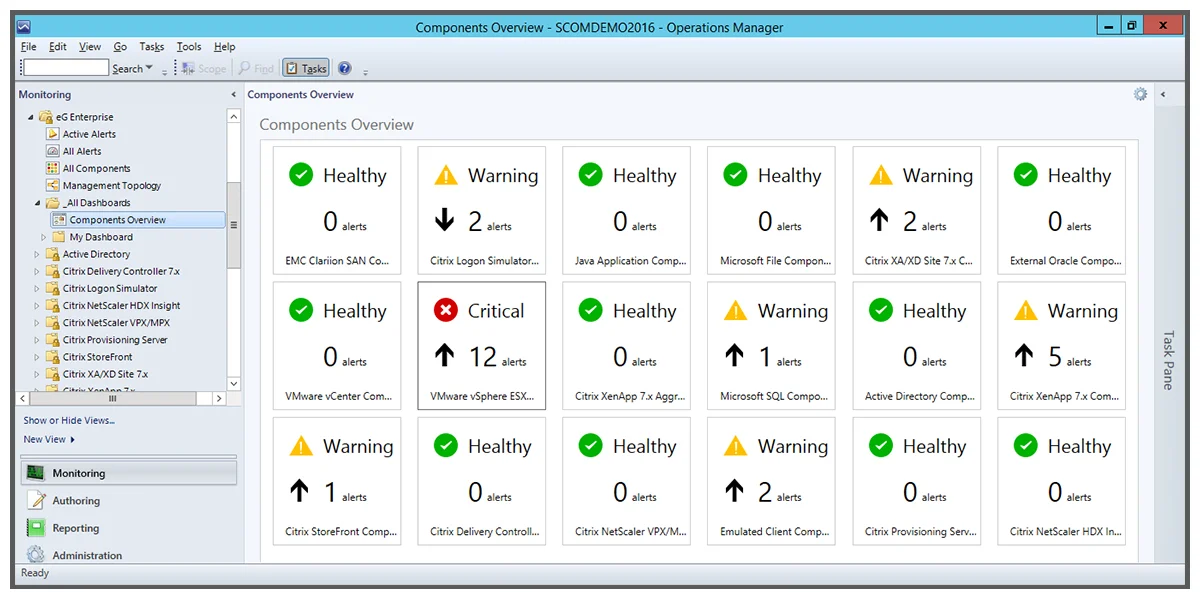Viewport: 1200px width, 599px height.
Task: Expand the My Dashboard folder node
Action: [x=44, y=237]
